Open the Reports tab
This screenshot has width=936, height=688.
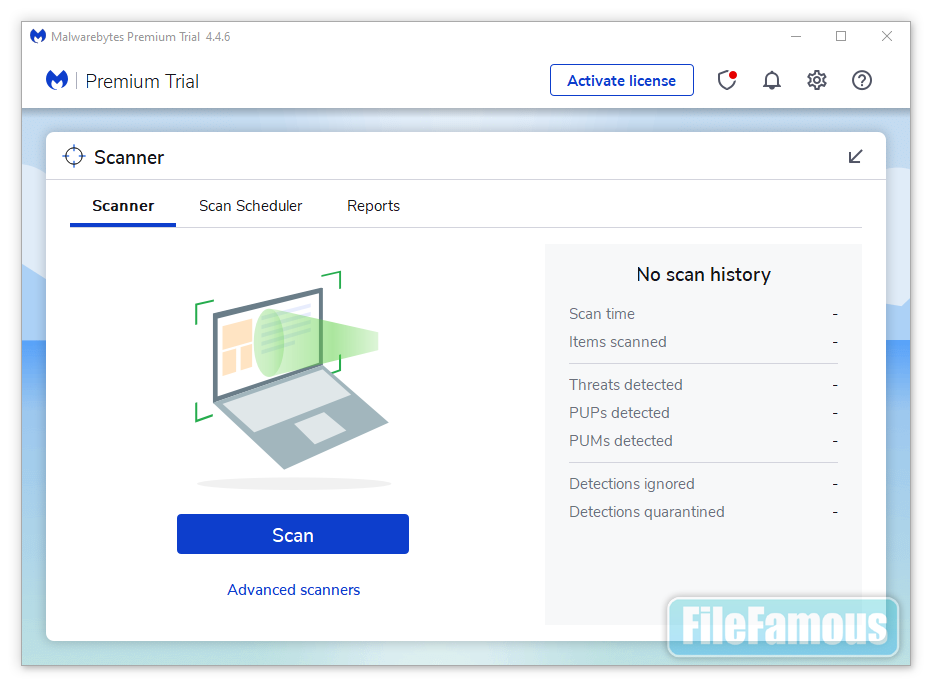pos(373,206)
